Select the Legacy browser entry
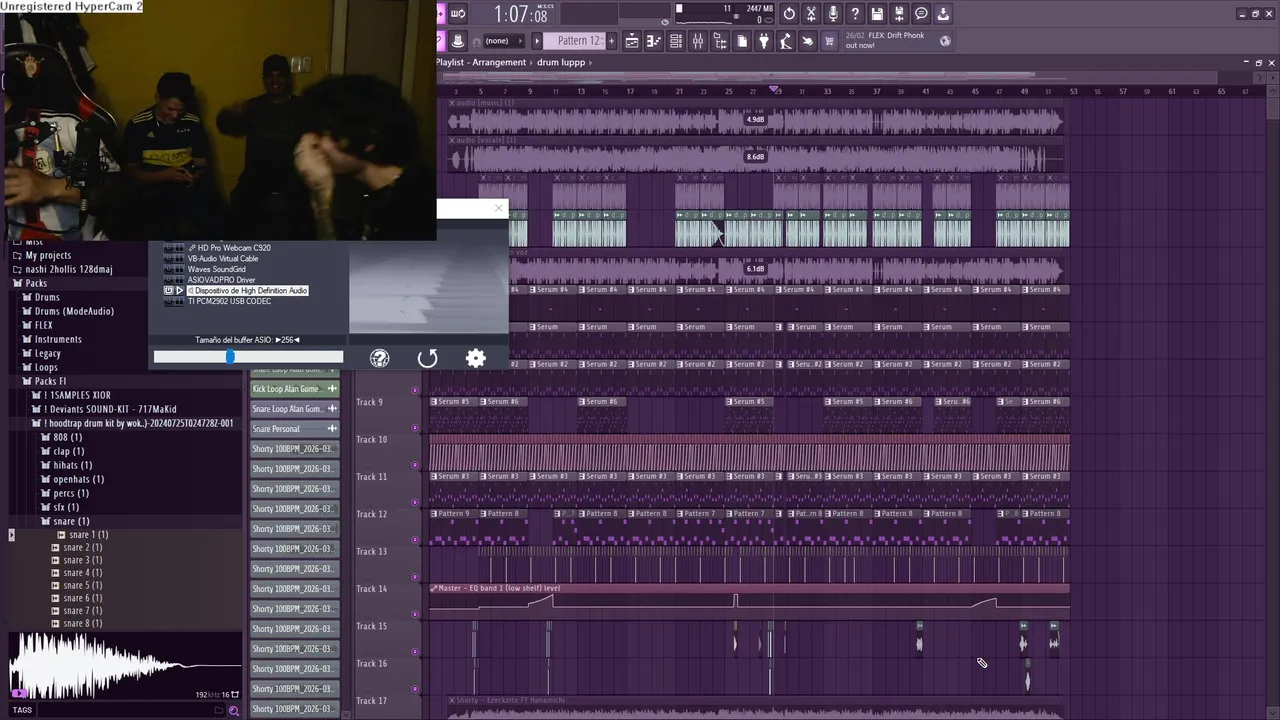The height and width of the screenshot is (720, 1280). point(41,353)
